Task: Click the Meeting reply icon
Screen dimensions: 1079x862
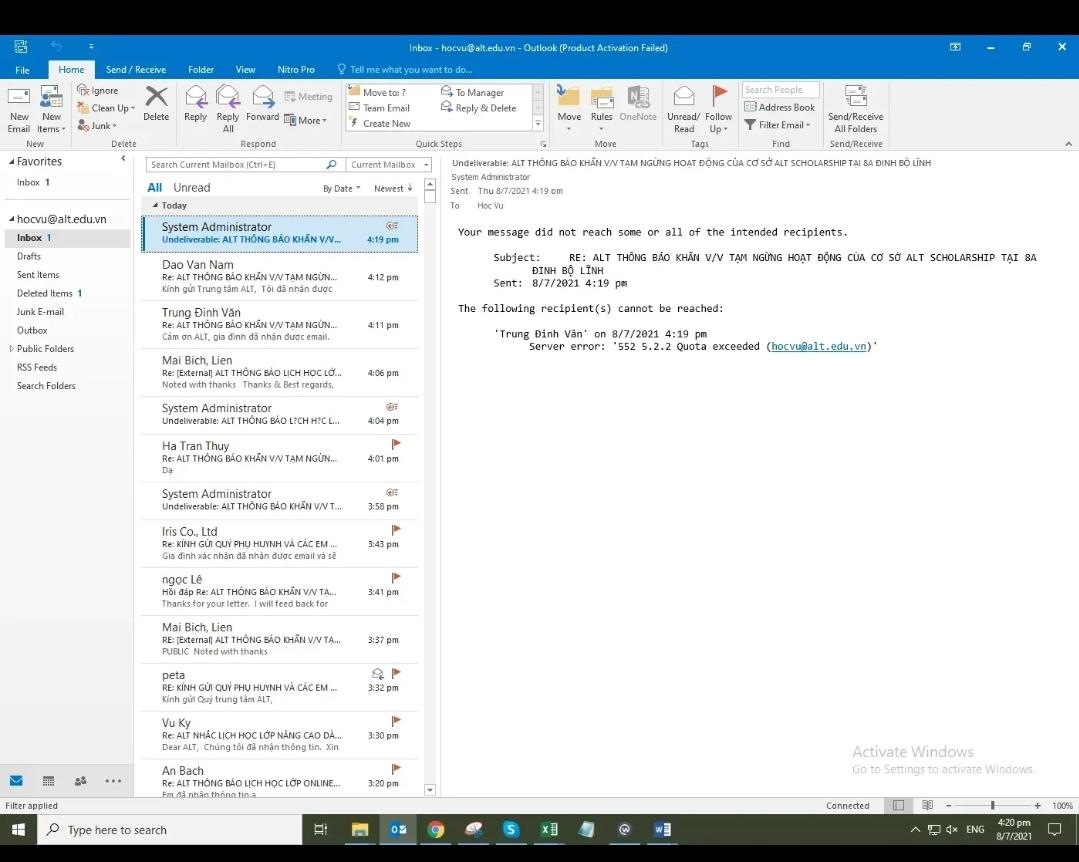Action: 290,97
